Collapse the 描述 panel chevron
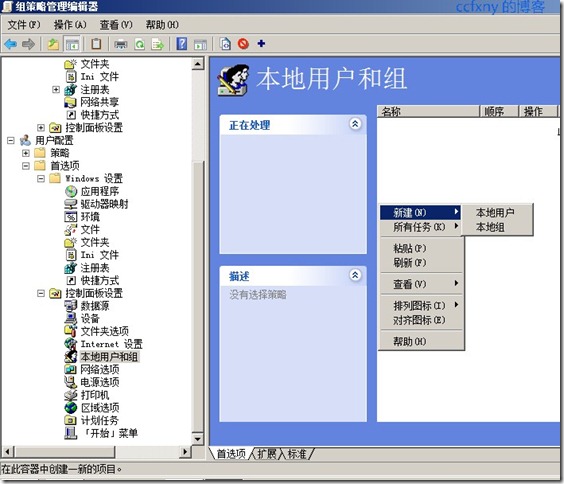564x484 pixels. (x=355, y=275)
